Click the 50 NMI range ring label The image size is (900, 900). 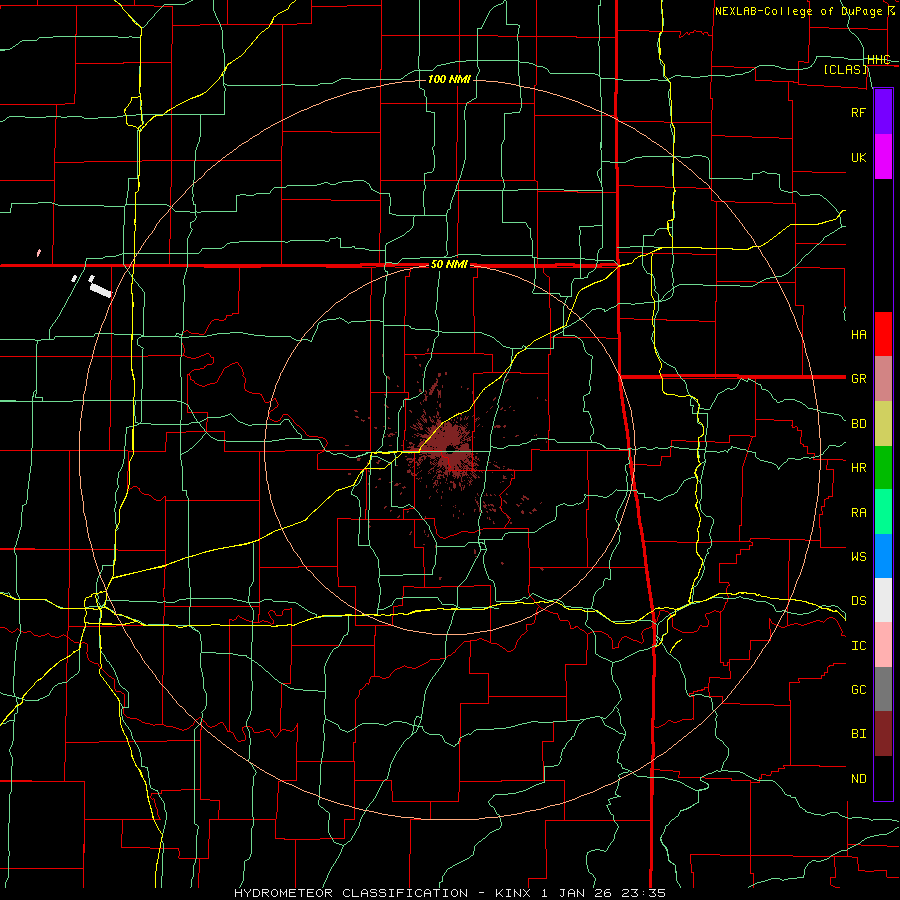(449, 265)
